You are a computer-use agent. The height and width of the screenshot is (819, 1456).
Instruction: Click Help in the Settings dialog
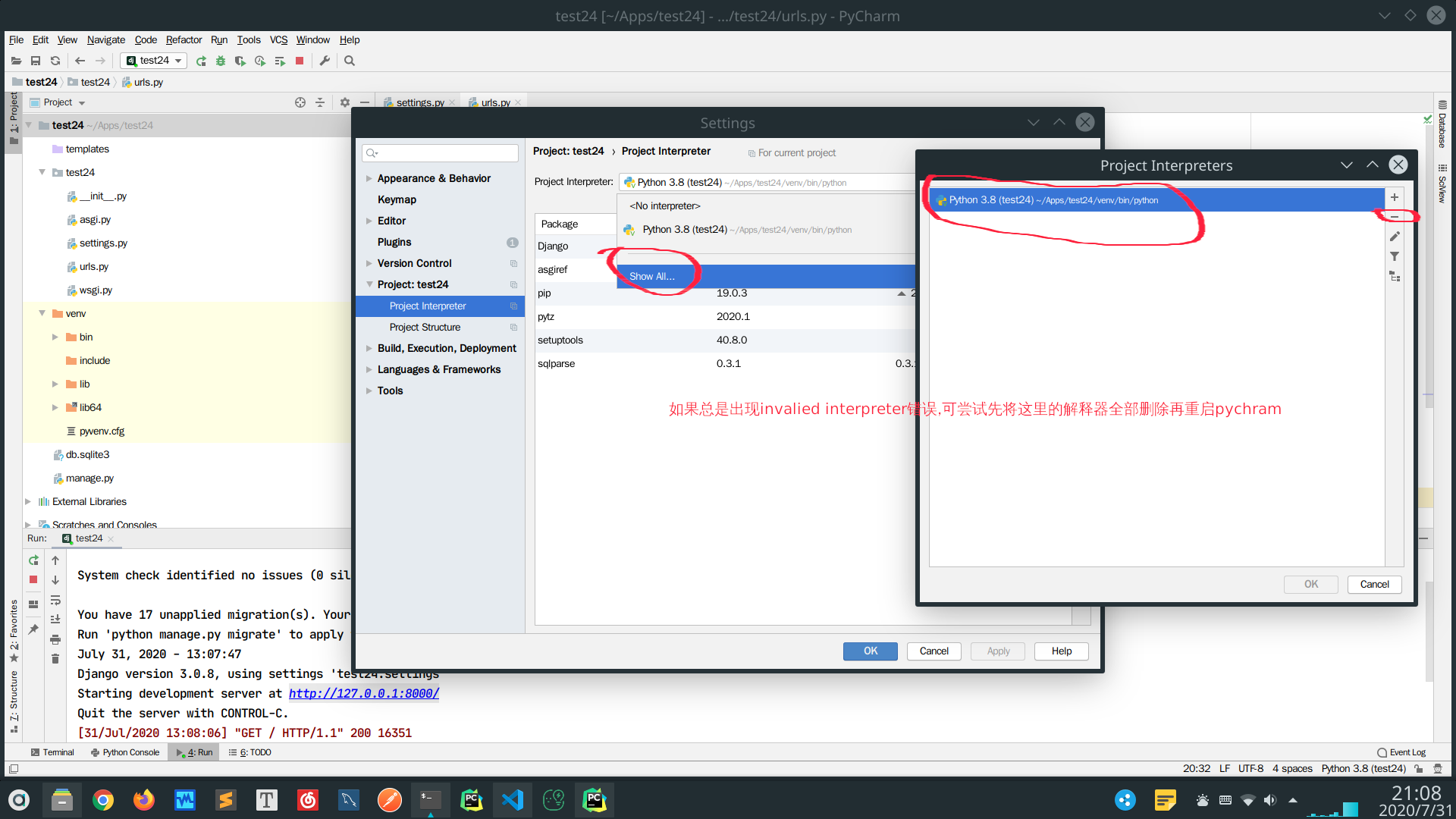1061,651
